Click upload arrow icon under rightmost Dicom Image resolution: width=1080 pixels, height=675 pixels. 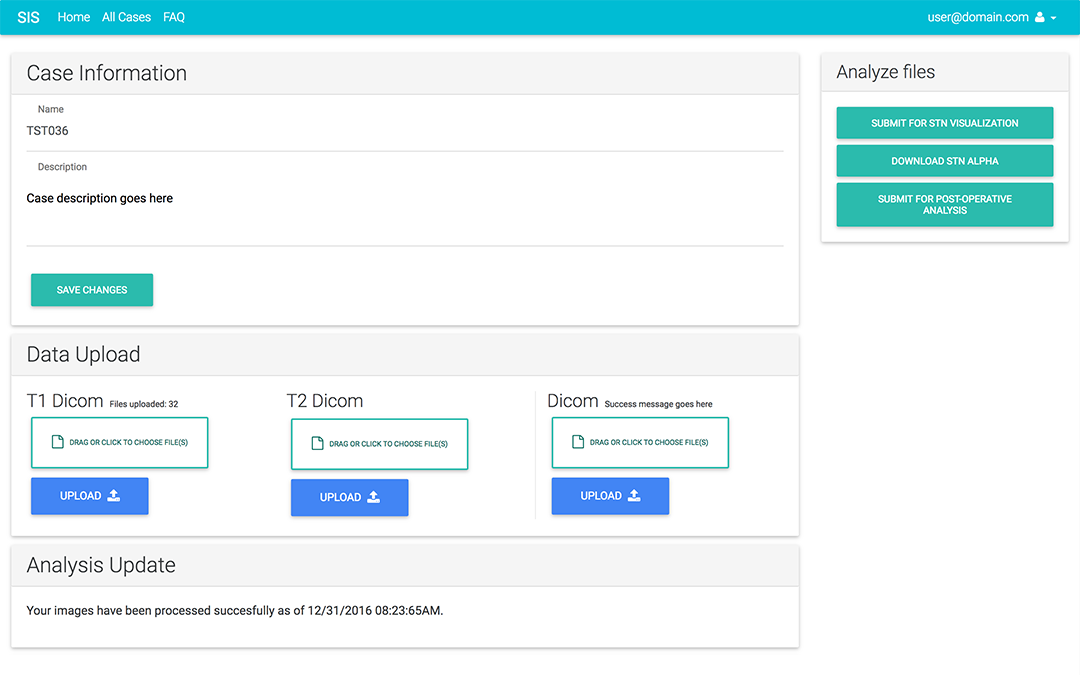pyautogui.click(x=634, y=496)
